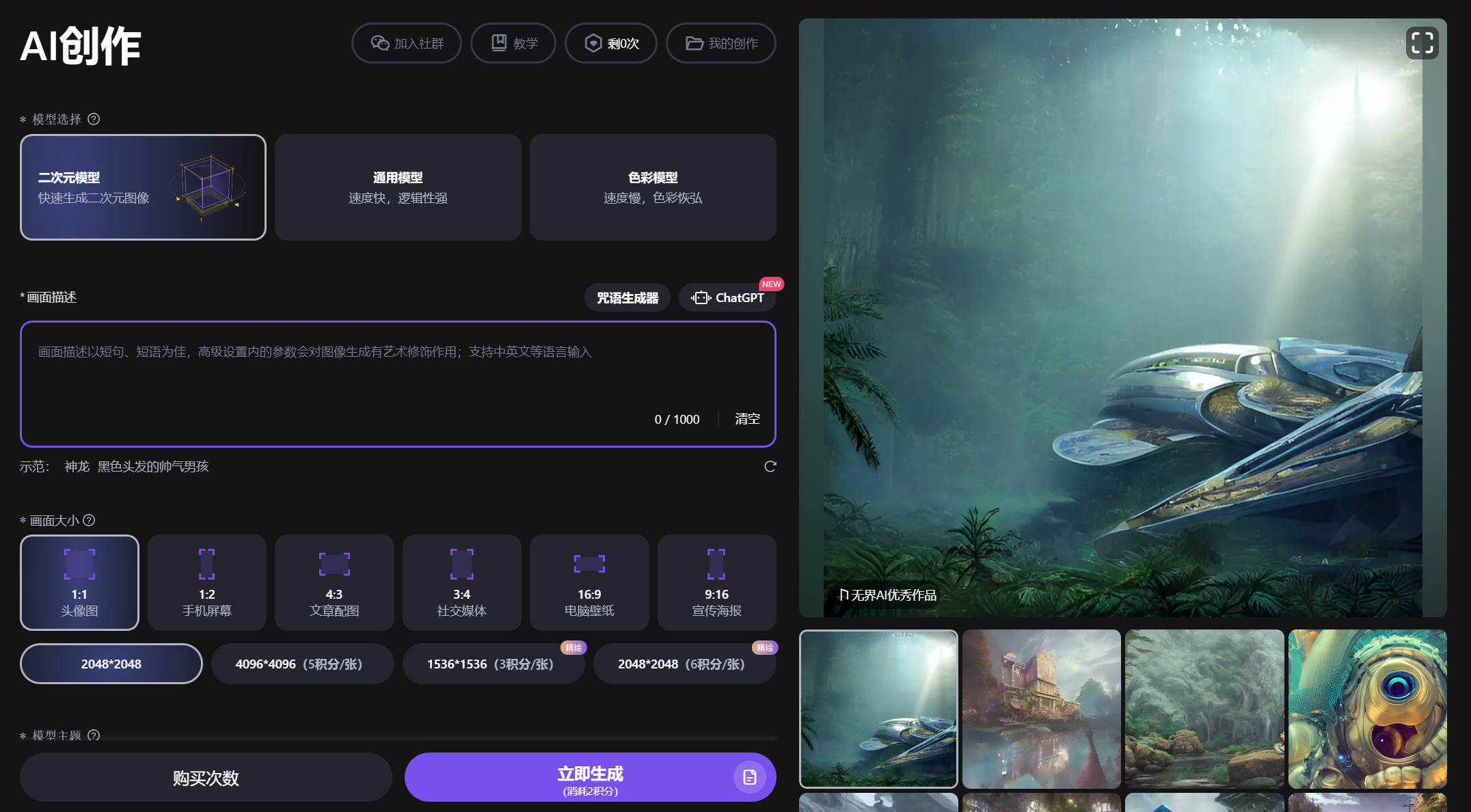Open the ChatGPT prompt helper
1471x812 pixels.
coord(727,298)
